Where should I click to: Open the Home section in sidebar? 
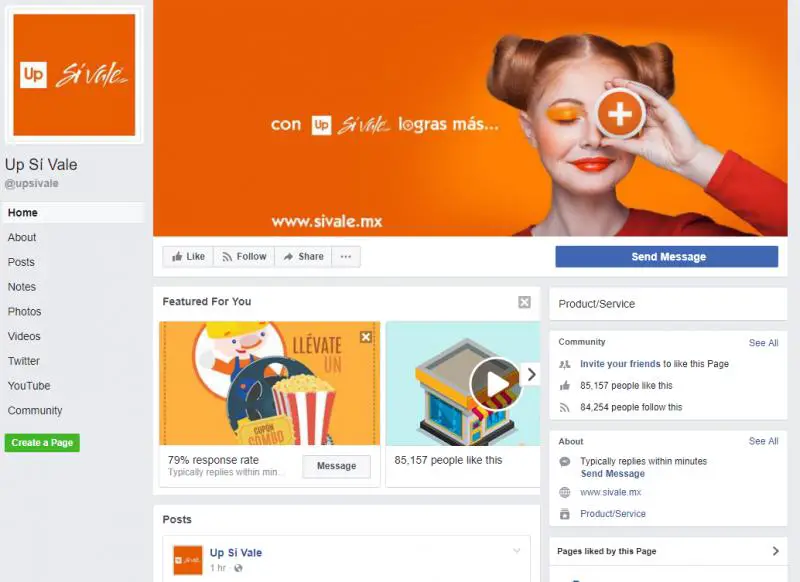(x=73, y=213)
